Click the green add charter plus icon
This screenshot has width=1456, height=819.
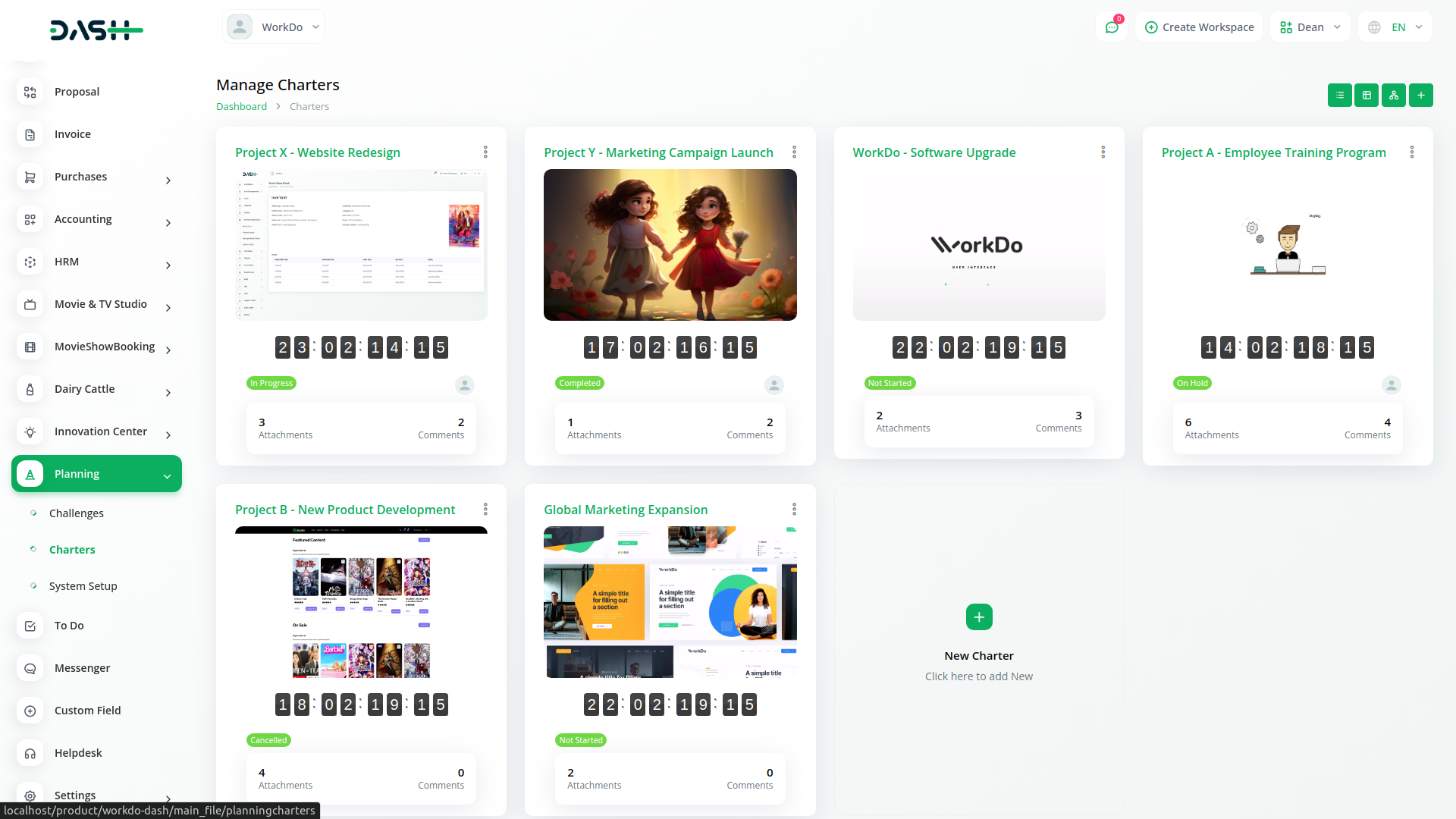point(1421,96)
